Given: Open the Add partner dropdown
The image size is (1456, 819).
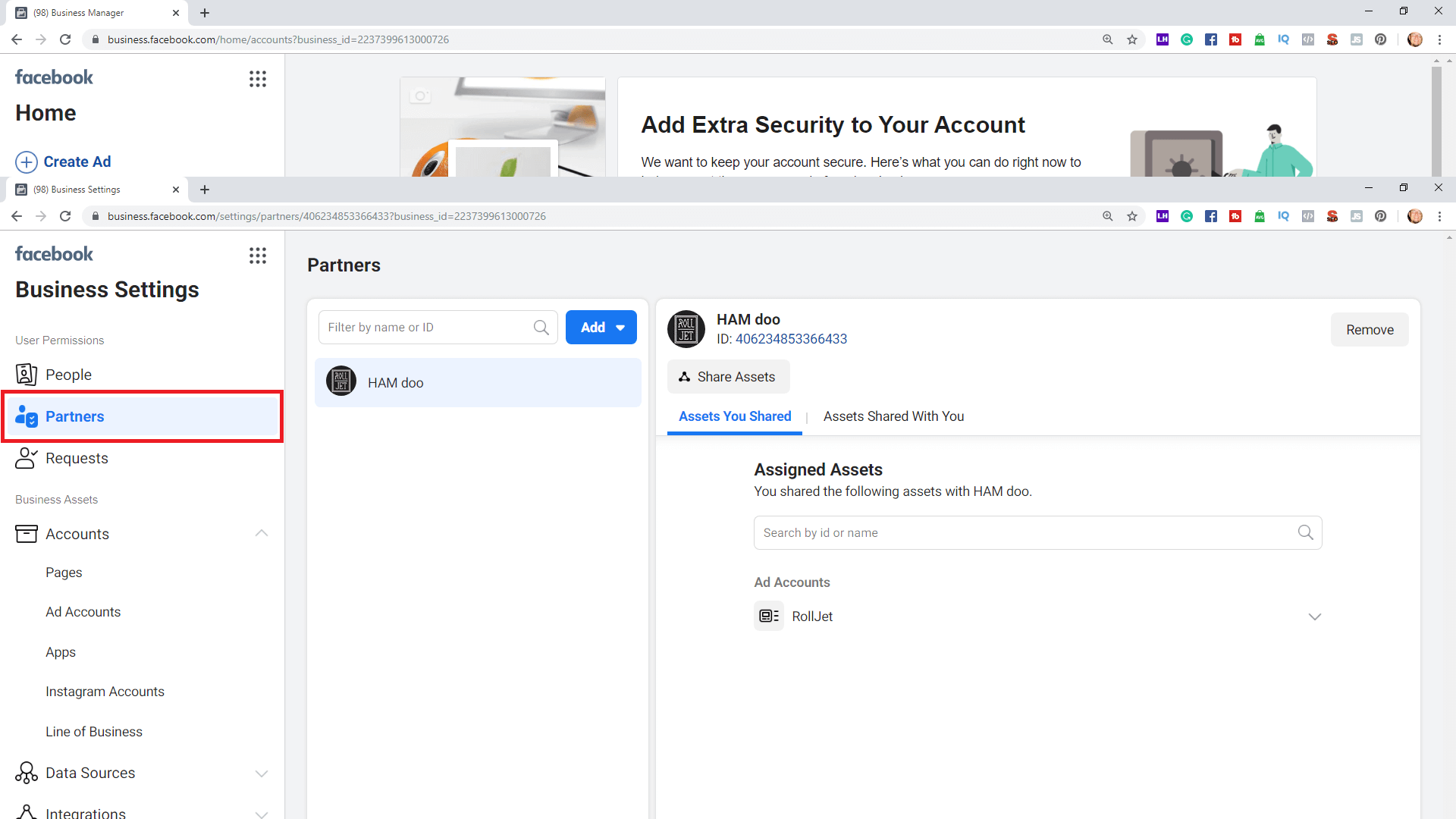Looking at the screenshot, I should (601, 328).
